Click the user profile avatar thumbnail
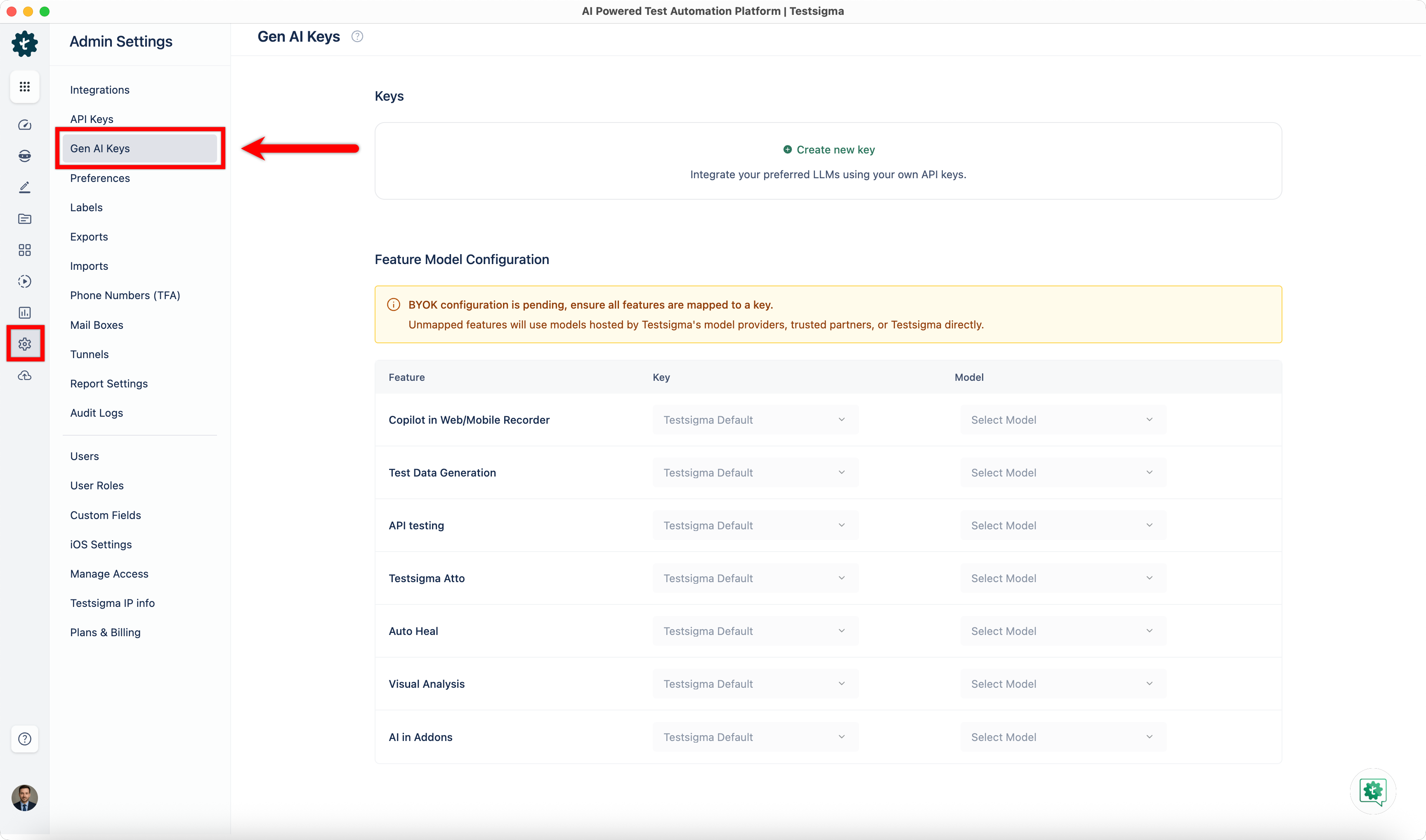Viewport: 1426px width, 840px height. pyautogui.click(x=24, y=798)
